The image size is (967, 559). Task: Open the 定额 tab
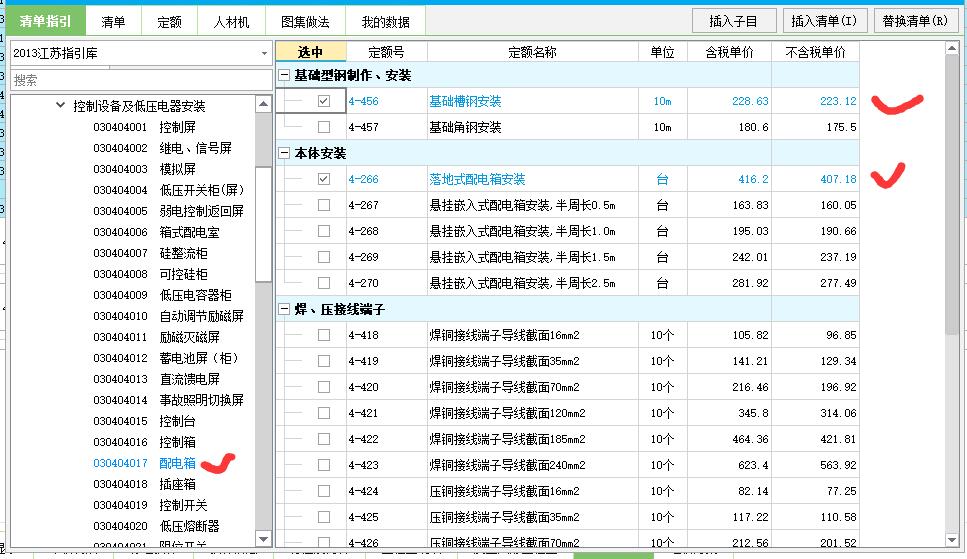(x=169, y=22)
